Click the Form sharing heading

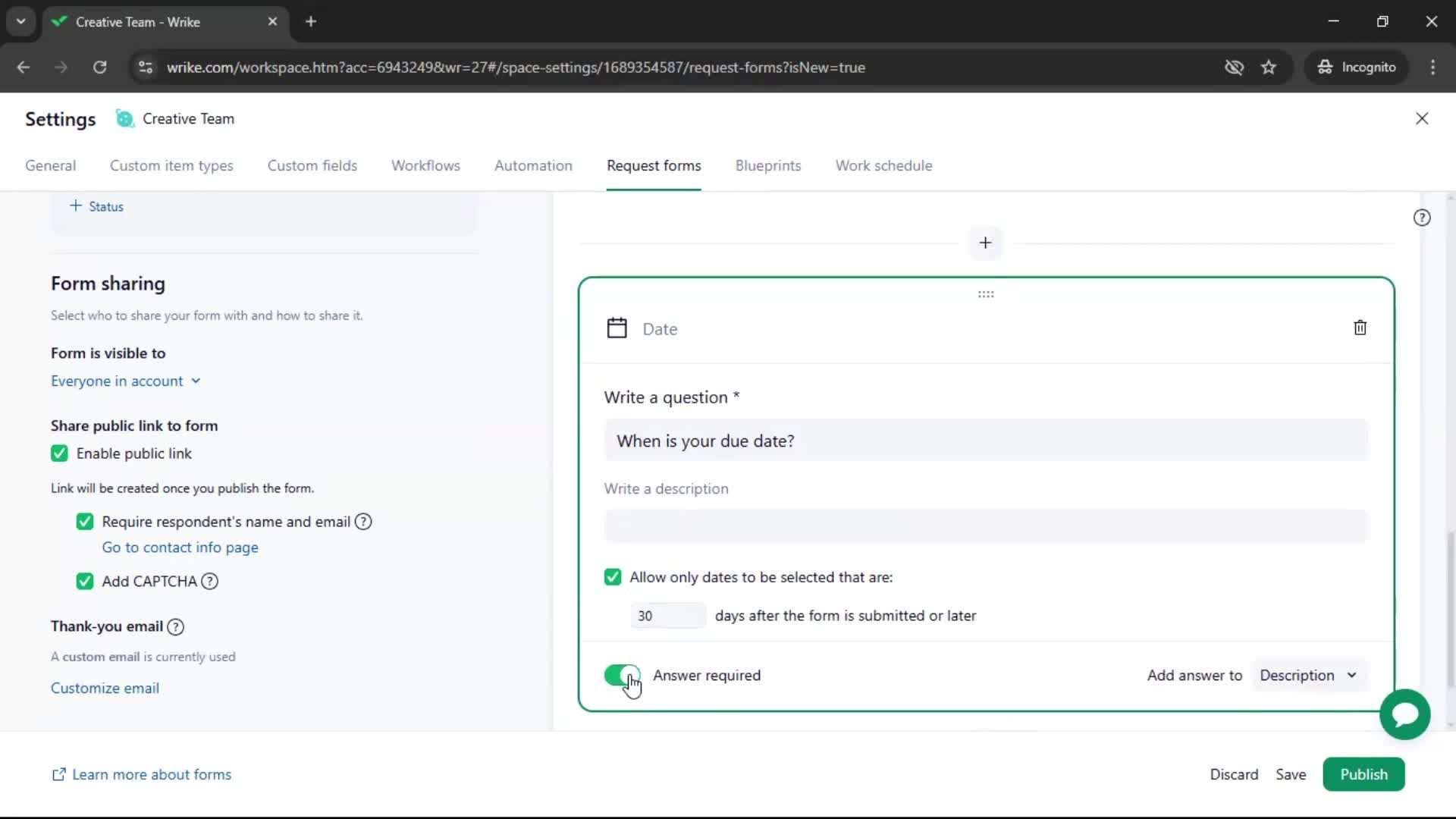point(108,284)
